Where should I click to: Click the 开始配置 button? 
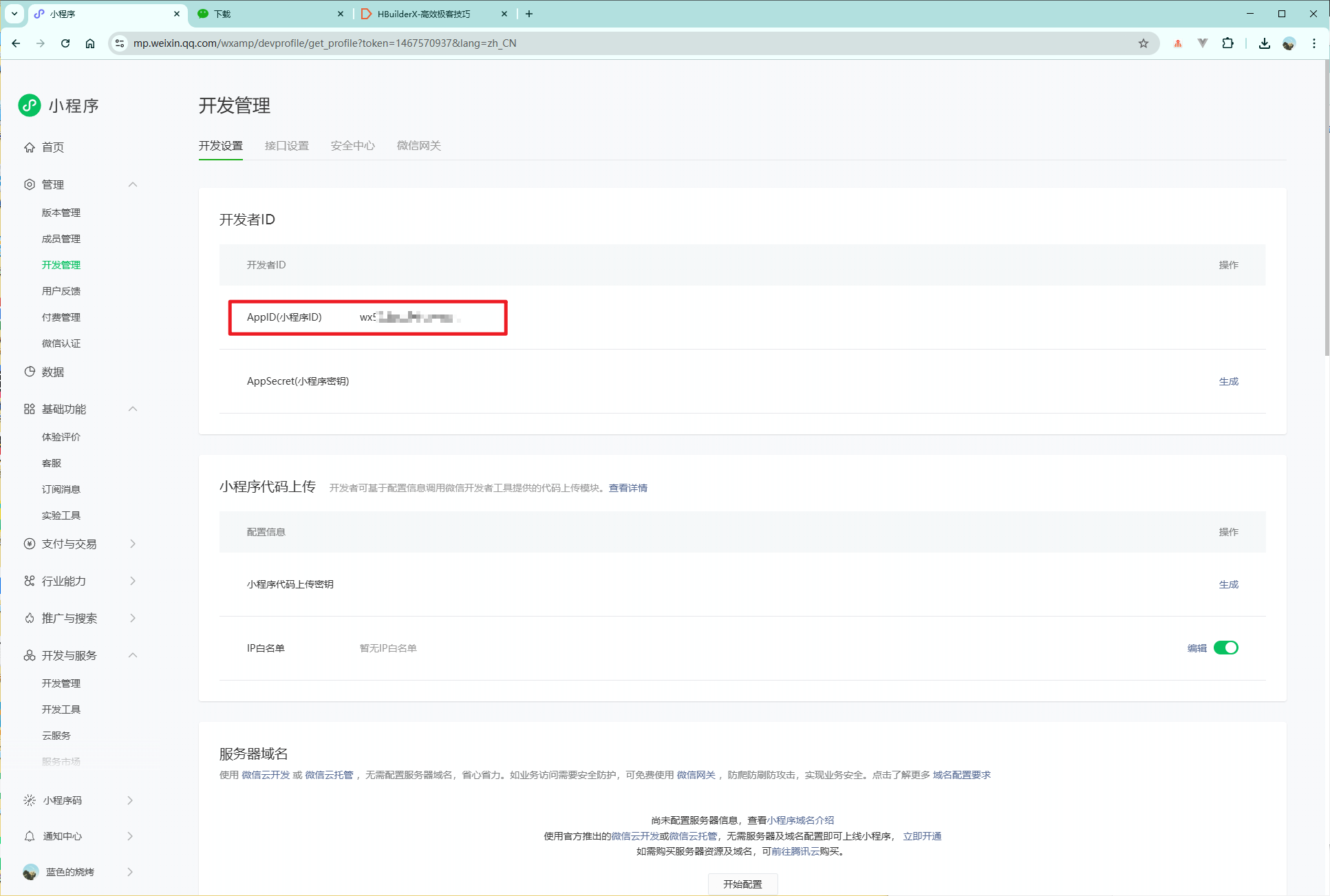tap(743, 884)
